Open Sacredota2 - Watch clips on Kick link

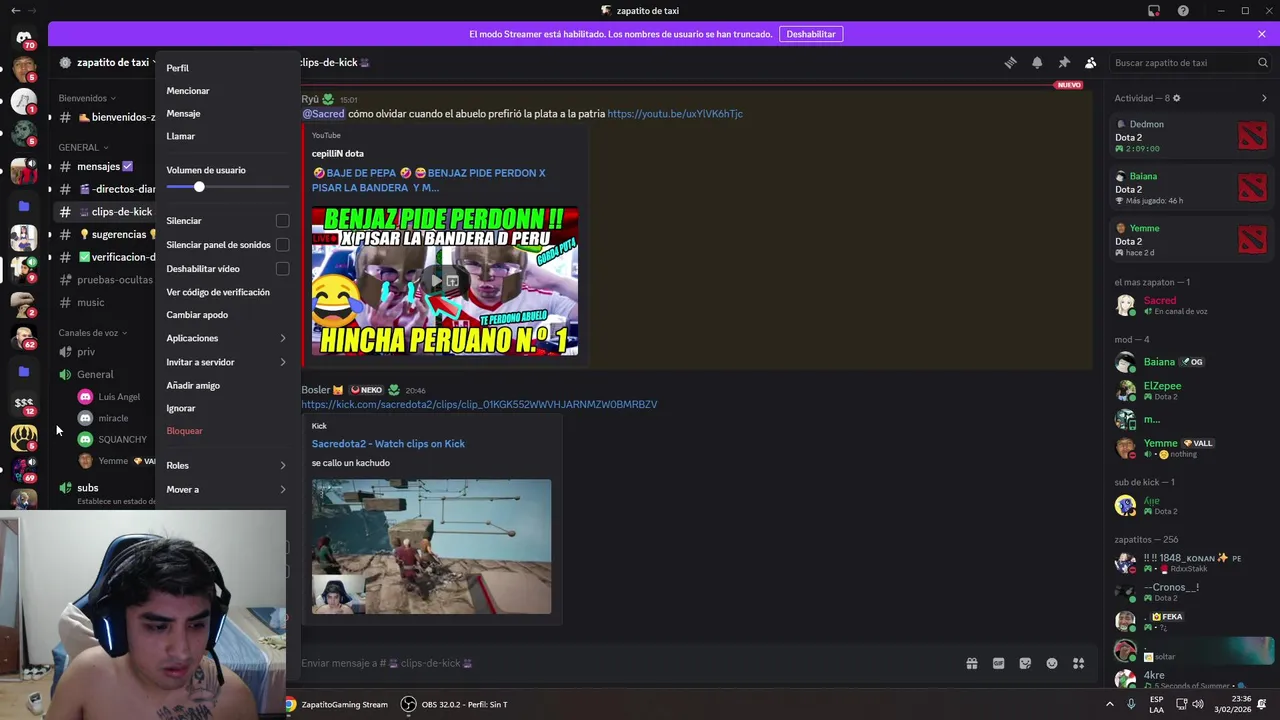point(388,444)
